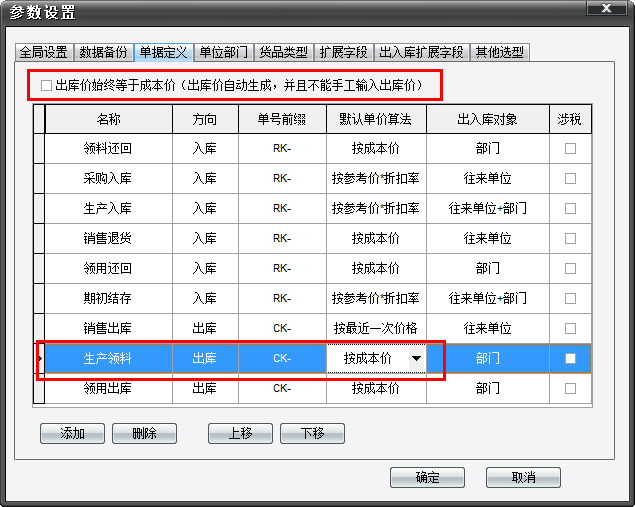Go to 单位部门 tab

pyautogui.click(x=223, y=52)
